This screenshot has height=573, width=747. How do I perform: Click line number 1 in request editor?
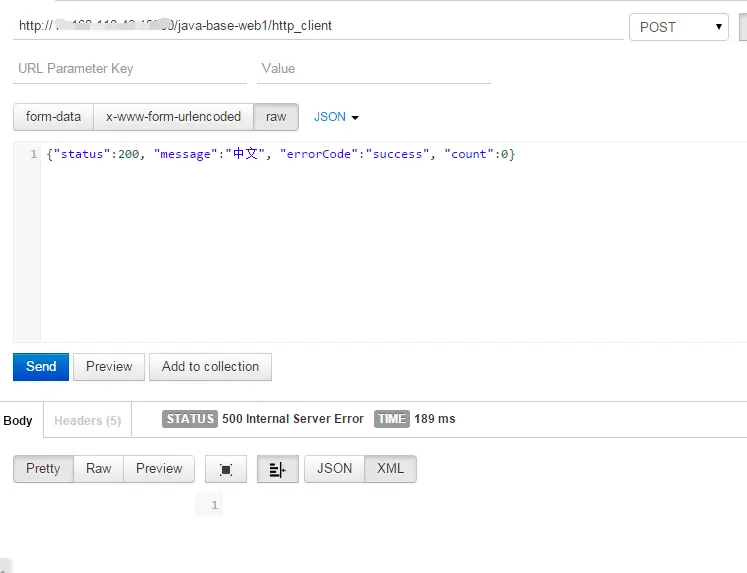tap(33, 154)
